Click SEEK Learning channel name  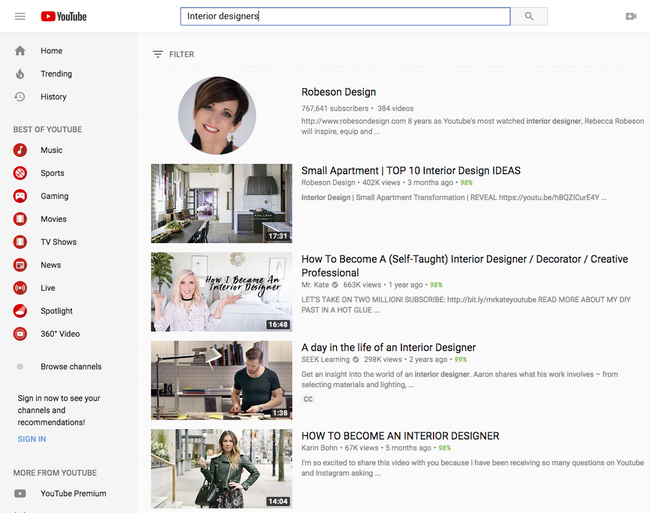coord(325,359)
